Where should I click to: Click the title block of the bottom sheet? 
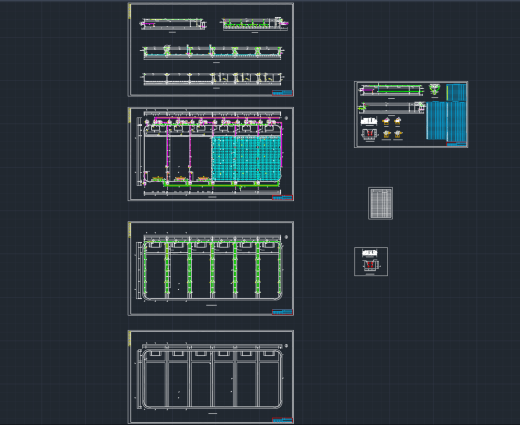[x=282, y=420]
